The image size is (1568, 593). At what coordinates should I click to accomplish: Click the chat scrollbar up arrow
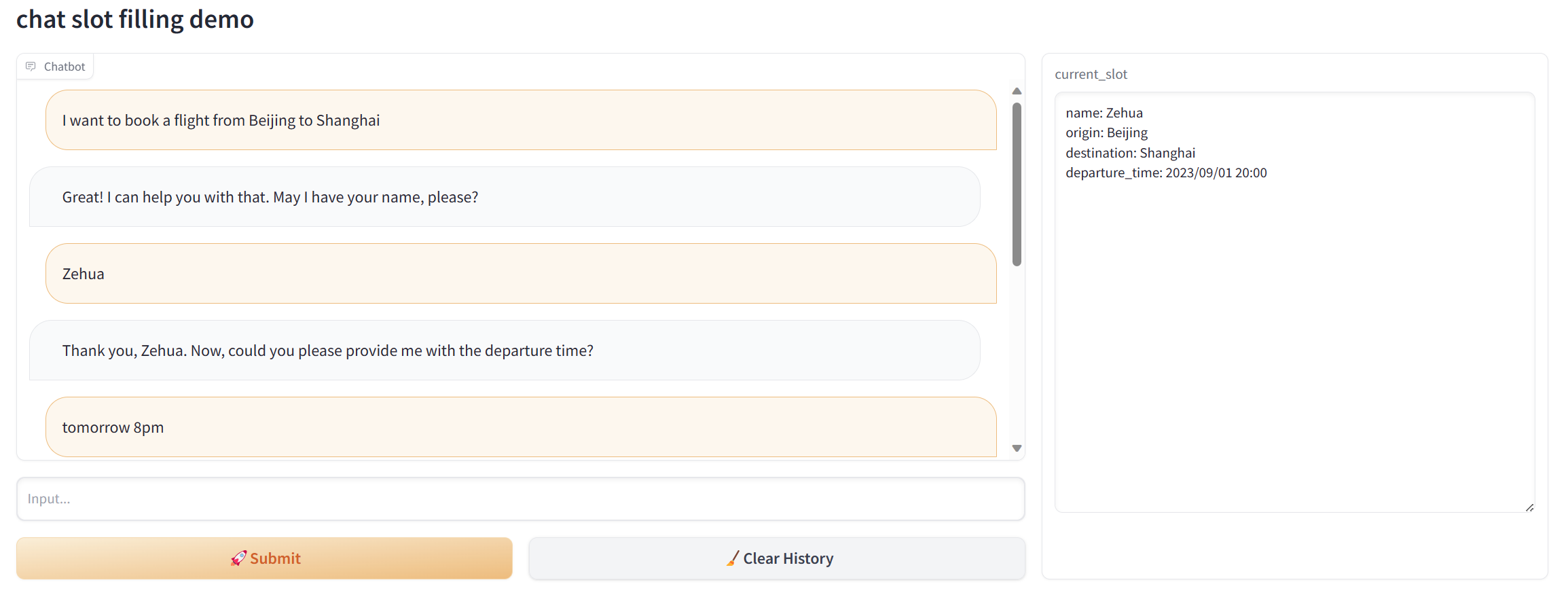point(1017,91)
